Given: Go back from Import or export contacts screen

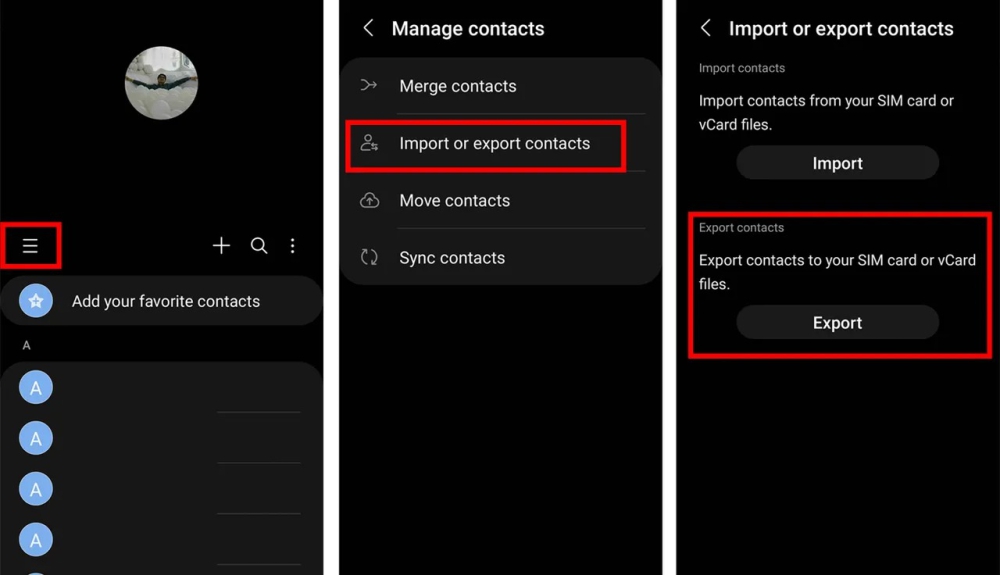Looking at the screenshot, I should 705,29.
